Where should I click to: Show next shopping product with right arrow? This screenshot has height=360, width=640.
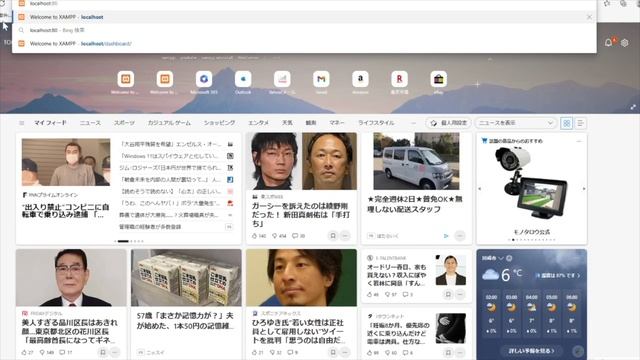click(584, 189)
